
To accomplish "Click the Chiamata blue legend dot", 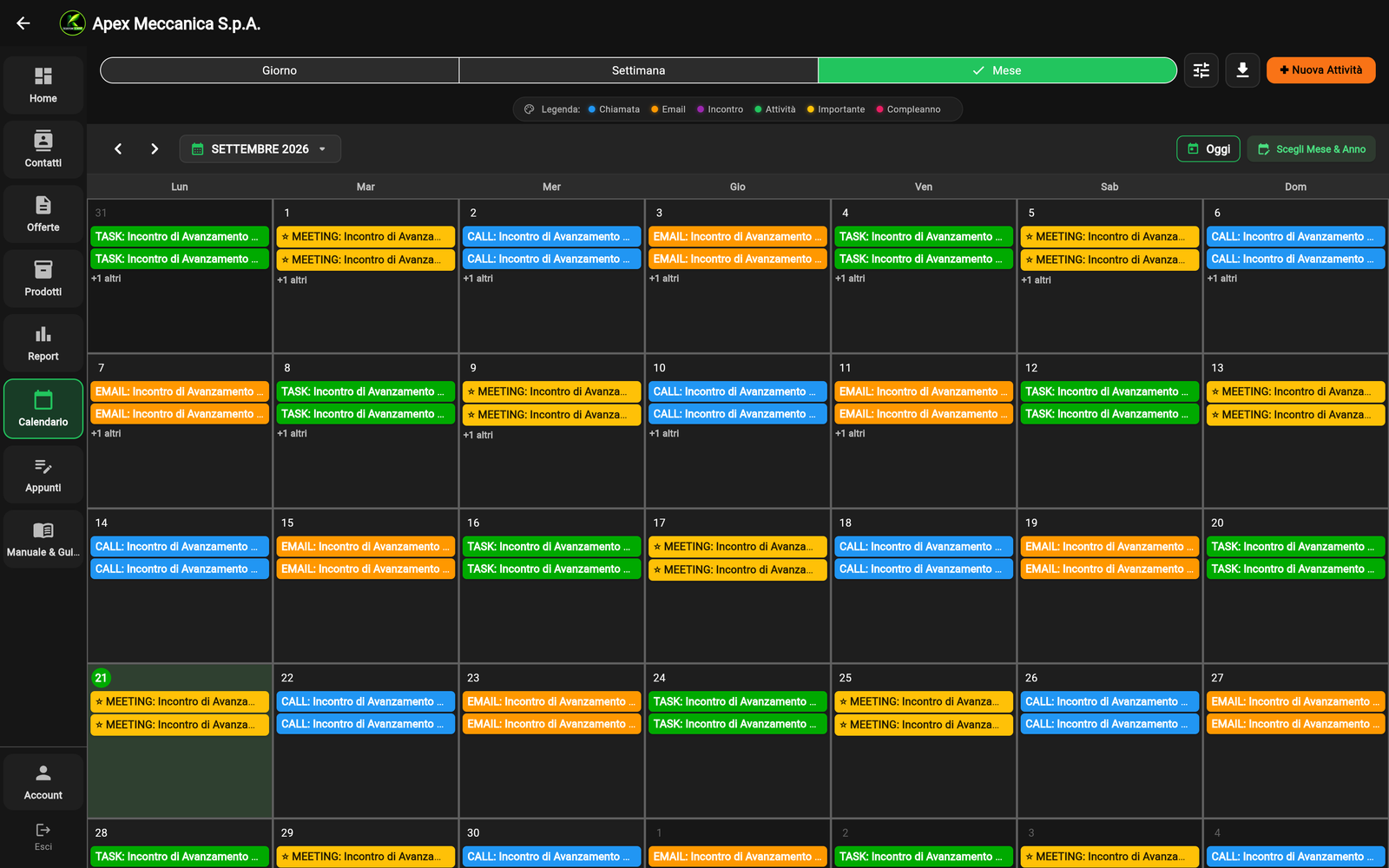I will click(591, 109).
